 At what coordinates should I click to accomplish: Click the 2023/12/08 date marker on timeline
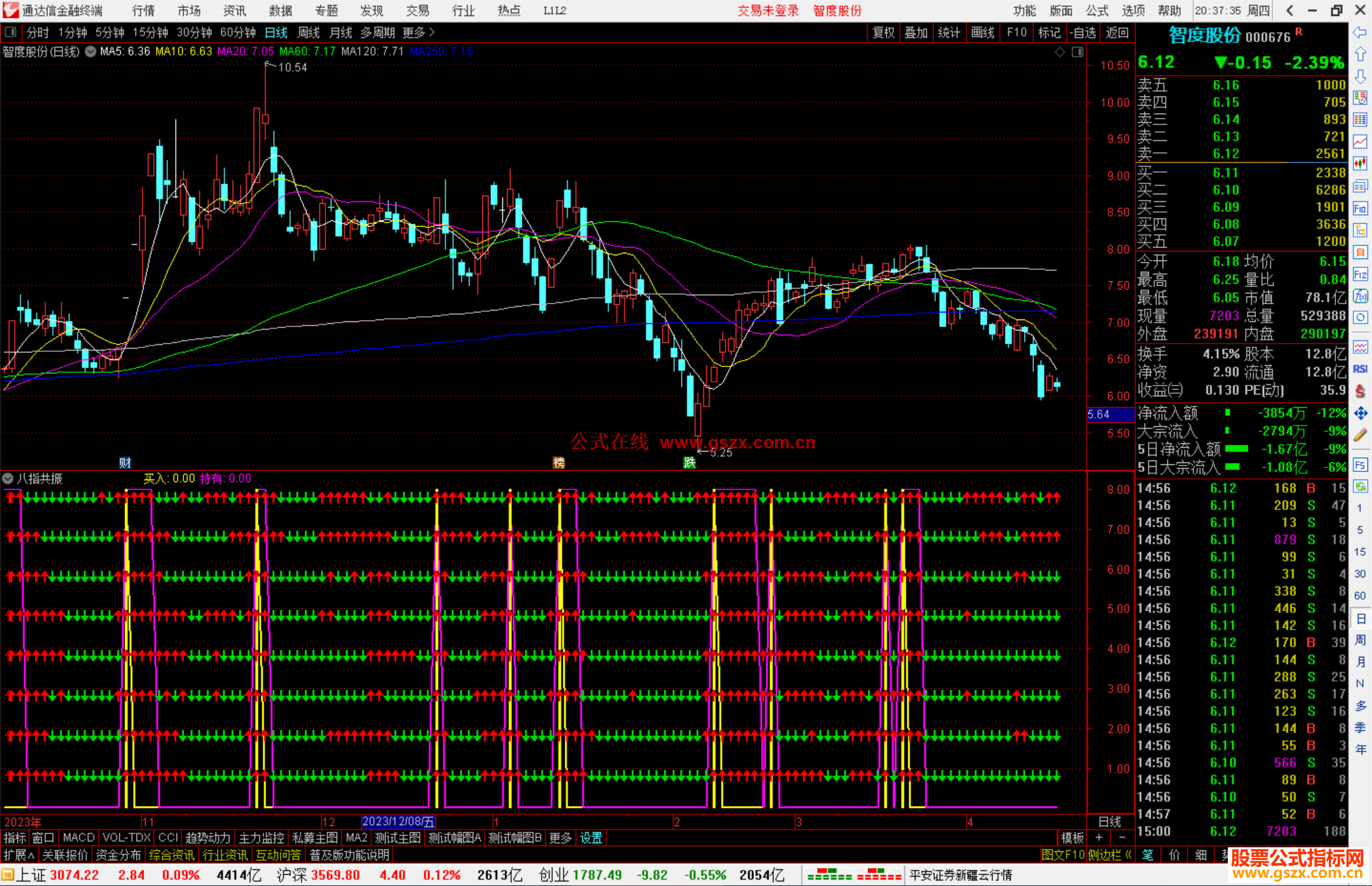click(x=398, y=821)
